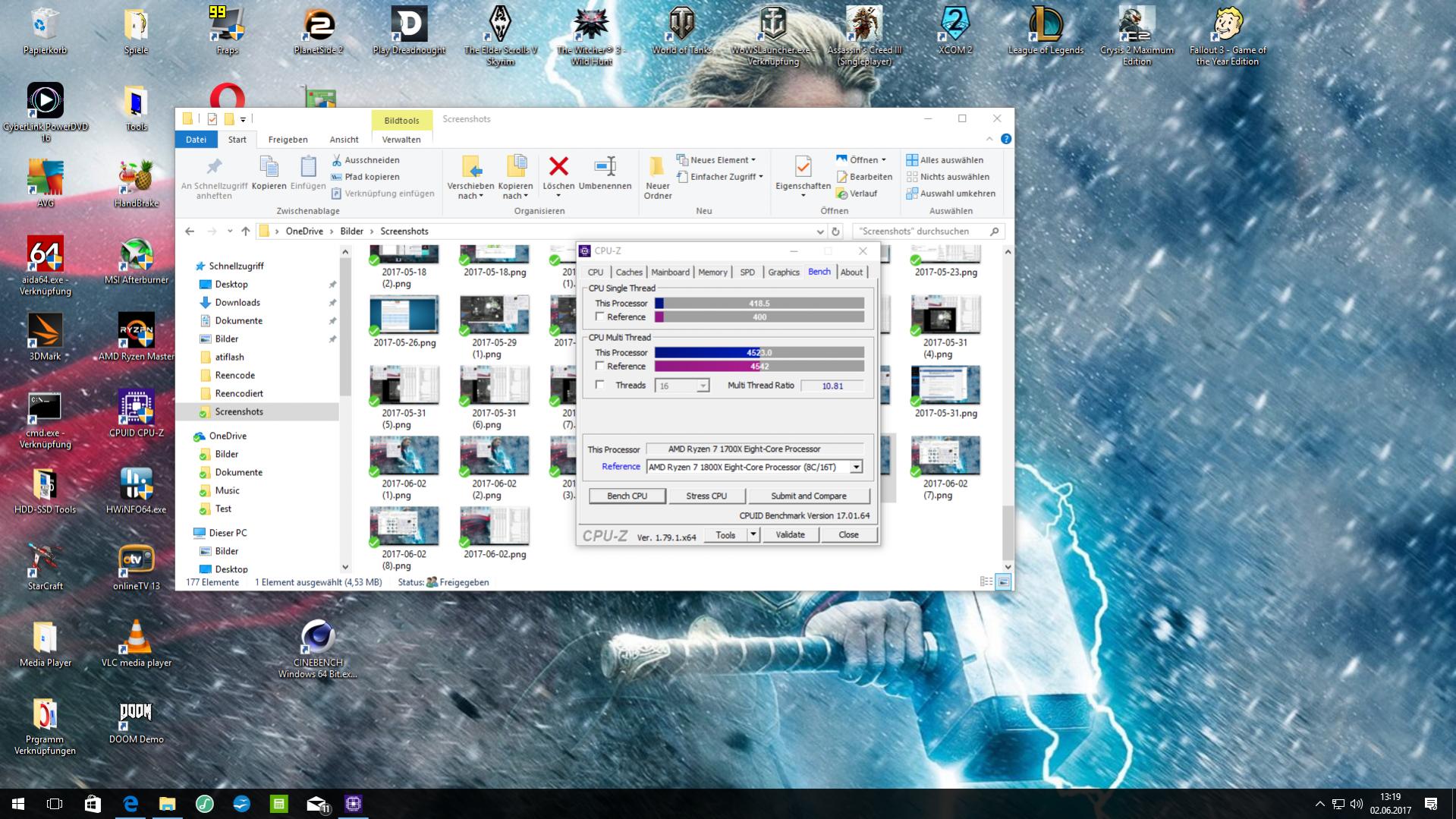This screenshot has height=819, width=1456.
Task: Open the Mail app in taskbar
Action: click(x=316, y=804)
